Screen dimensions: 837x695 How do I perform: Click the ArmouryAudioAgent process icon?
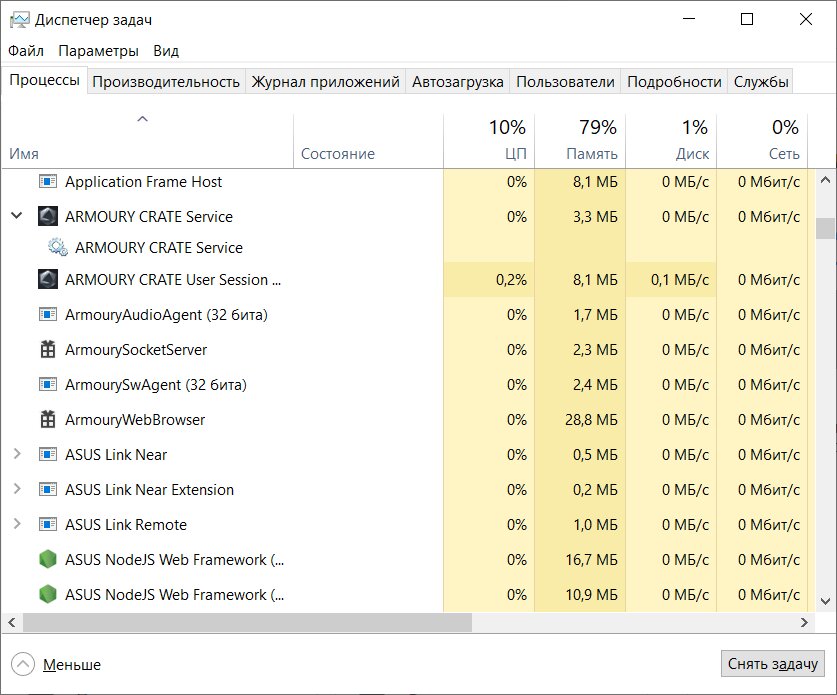pyautogui.click(x=48, y=314)
